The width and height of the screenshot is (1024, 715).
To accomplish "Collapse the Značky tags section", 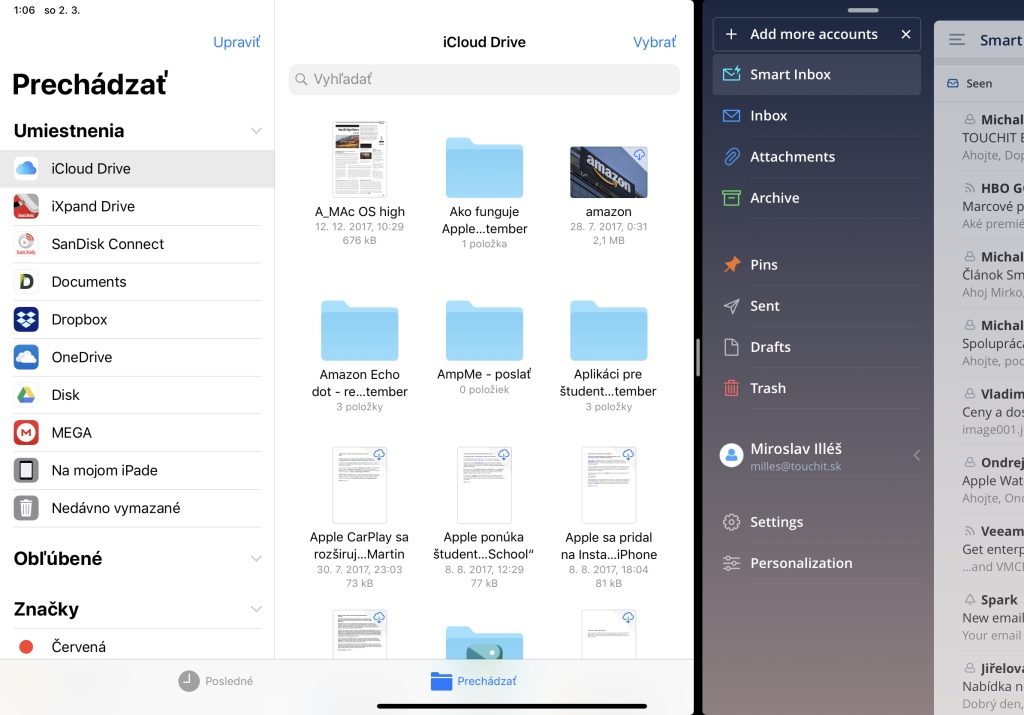I will point(256,609).
